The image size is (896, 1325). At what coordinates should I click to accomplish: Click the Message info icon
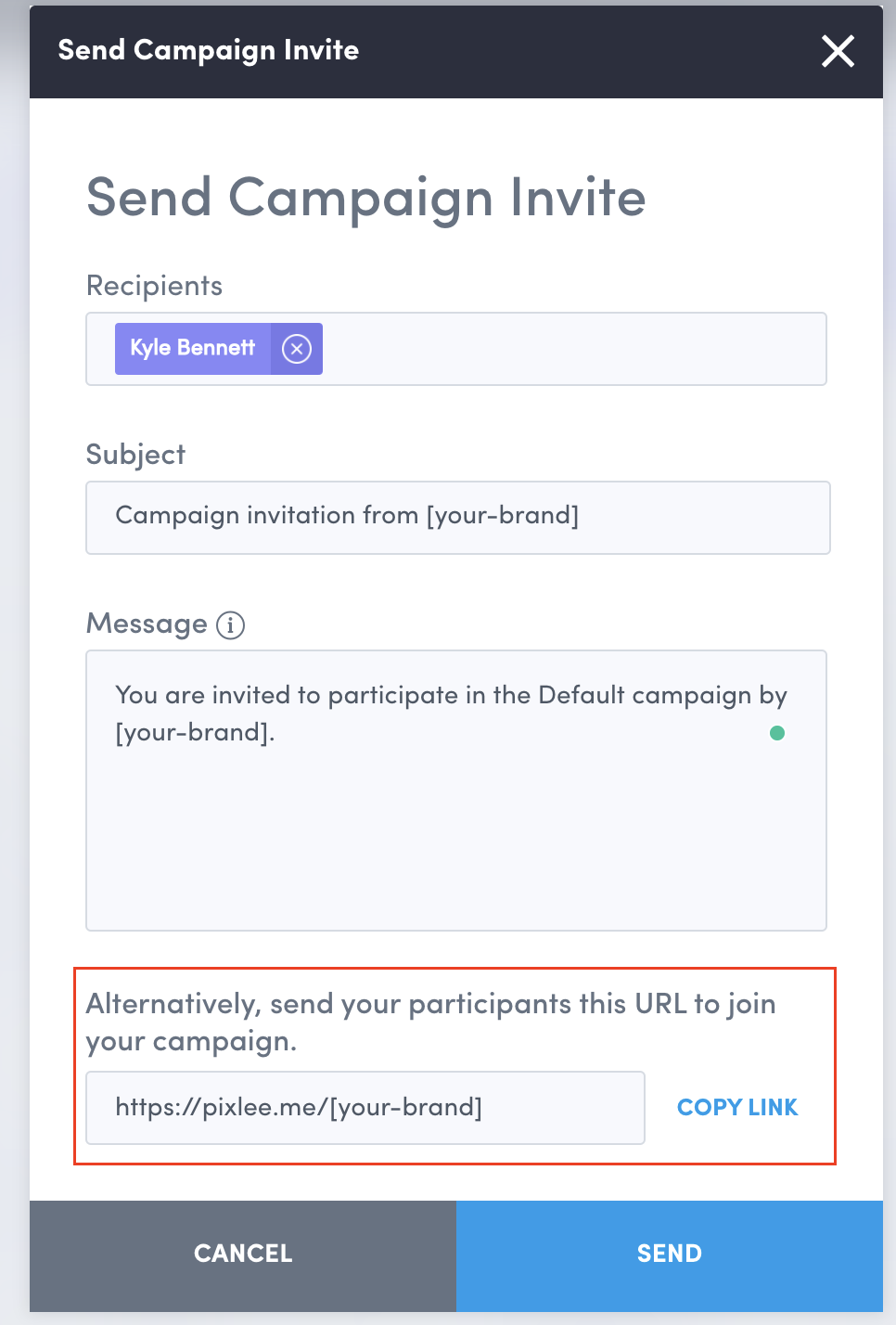click(x=230, y=625)
